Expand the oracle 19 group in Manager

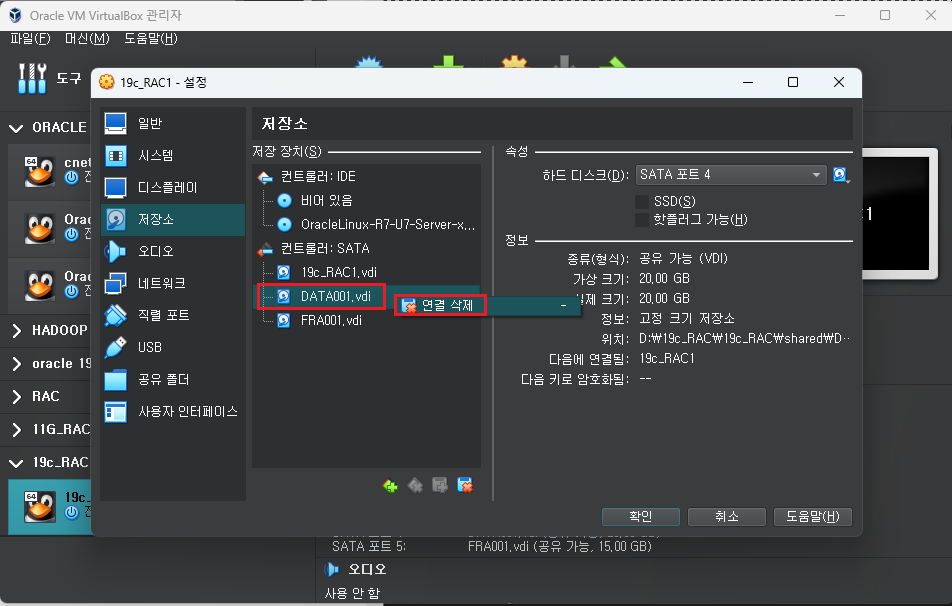[x=16, y=364]
